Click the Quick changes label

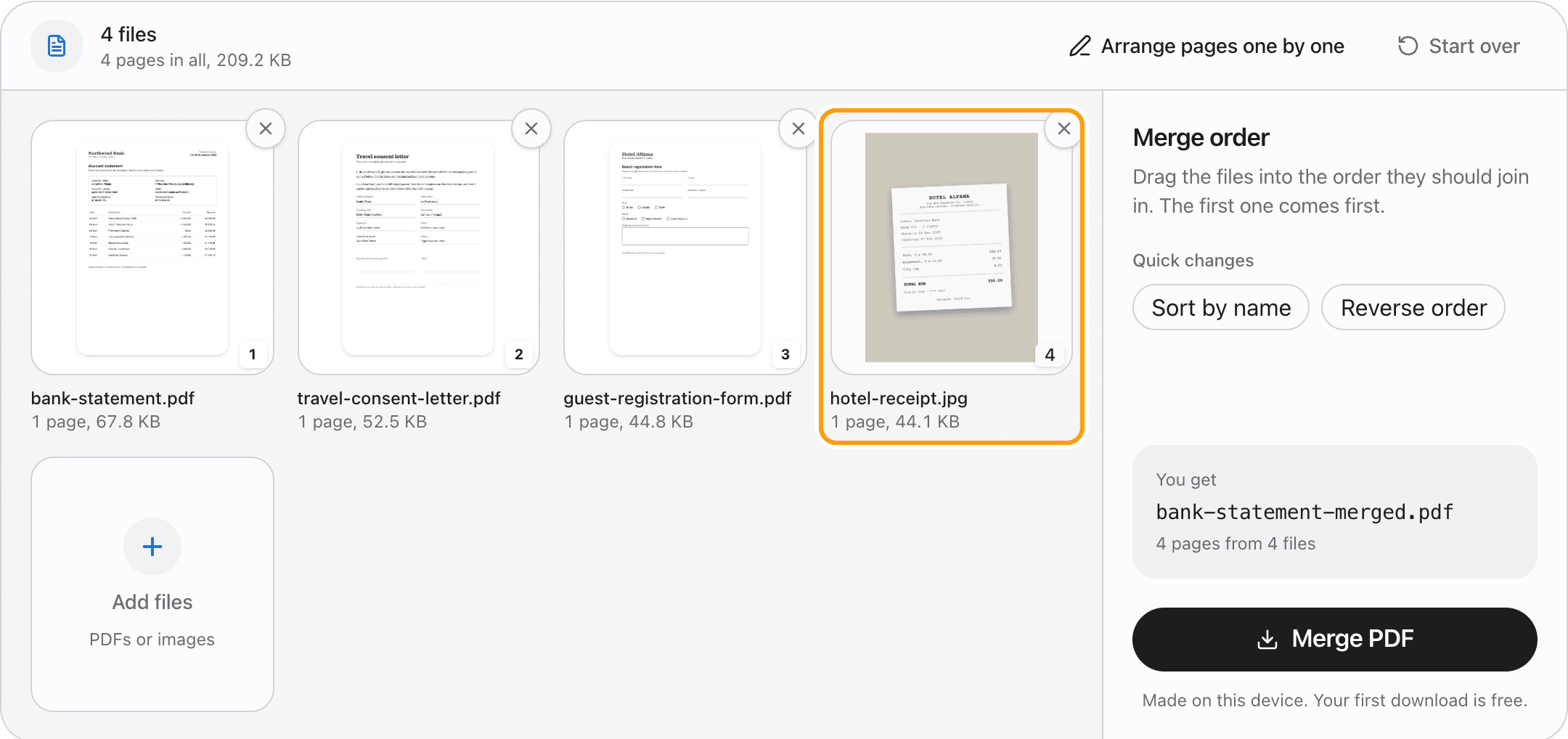1193,261
